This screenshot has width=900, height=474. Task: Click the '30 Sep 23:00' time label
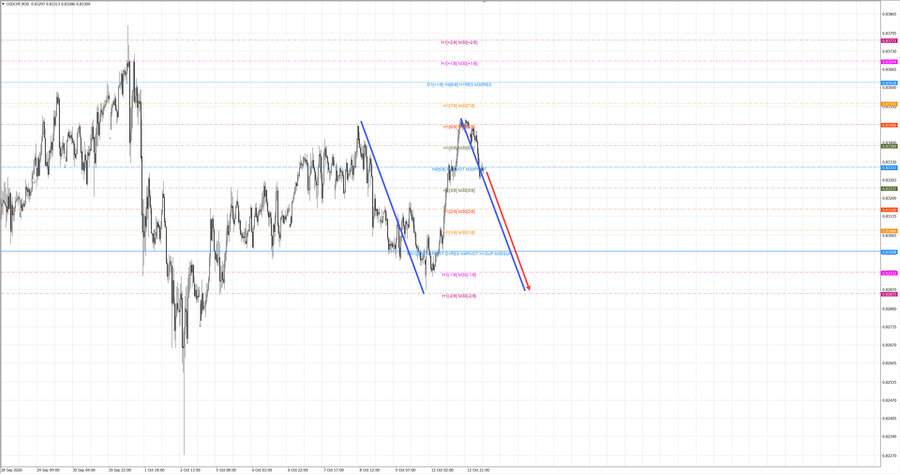pyautogui.click(x=119, y=470)
